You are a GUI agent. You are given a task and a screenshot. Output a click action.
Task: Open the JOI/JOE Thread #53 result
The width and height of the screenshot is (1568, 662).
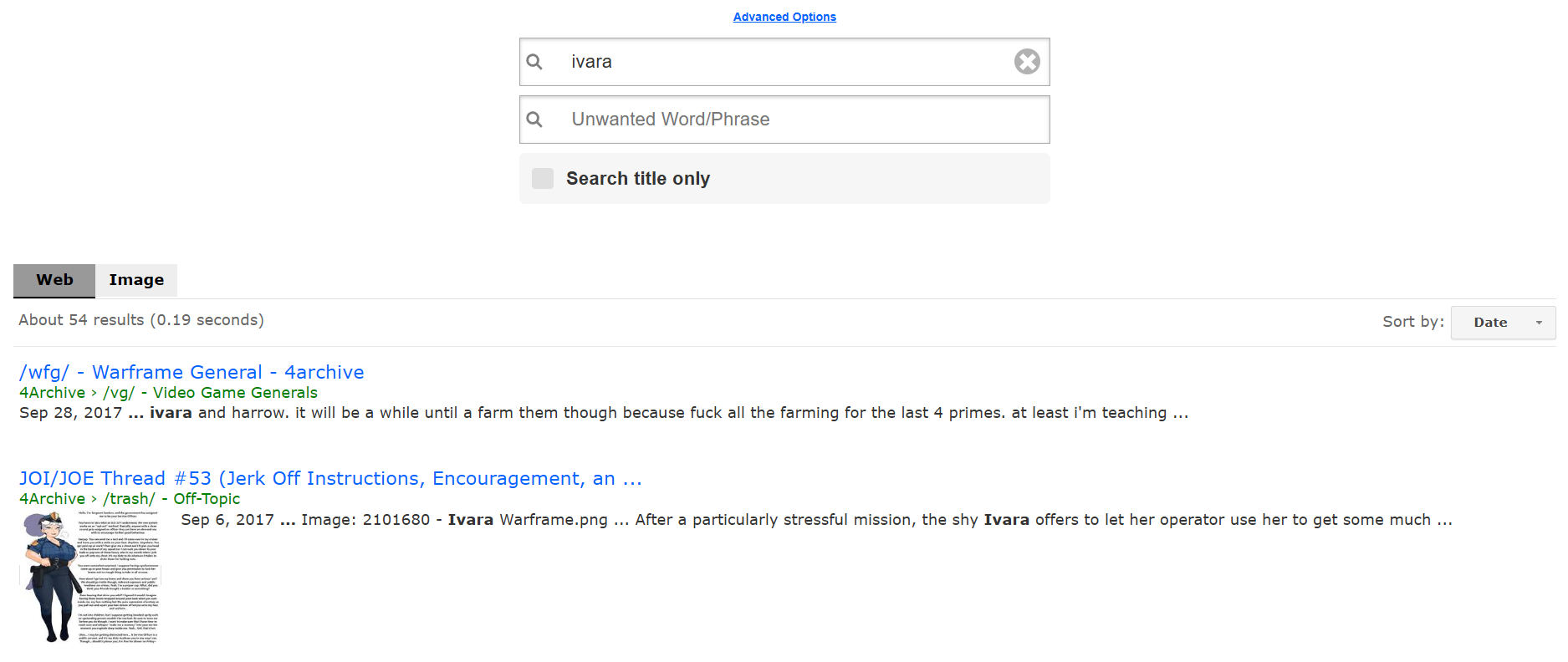(330, 478)
